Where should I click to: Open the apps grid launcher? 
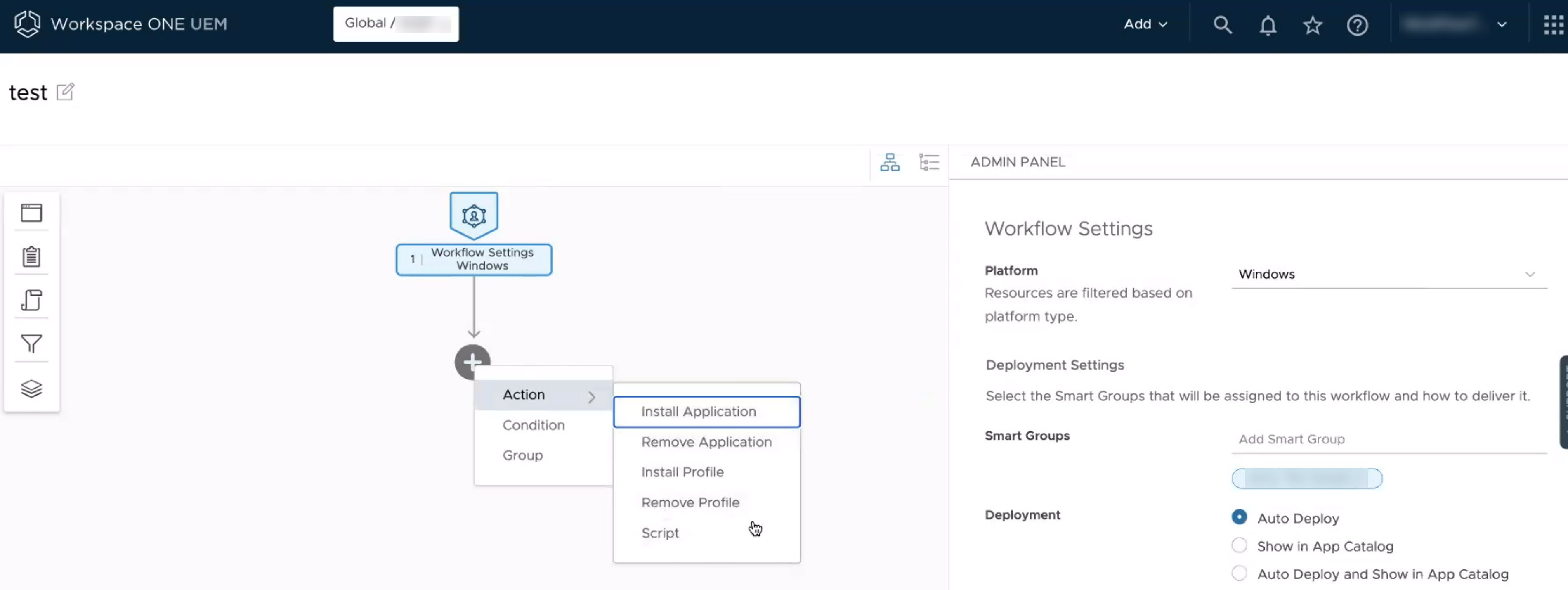tap(1554, 25)
